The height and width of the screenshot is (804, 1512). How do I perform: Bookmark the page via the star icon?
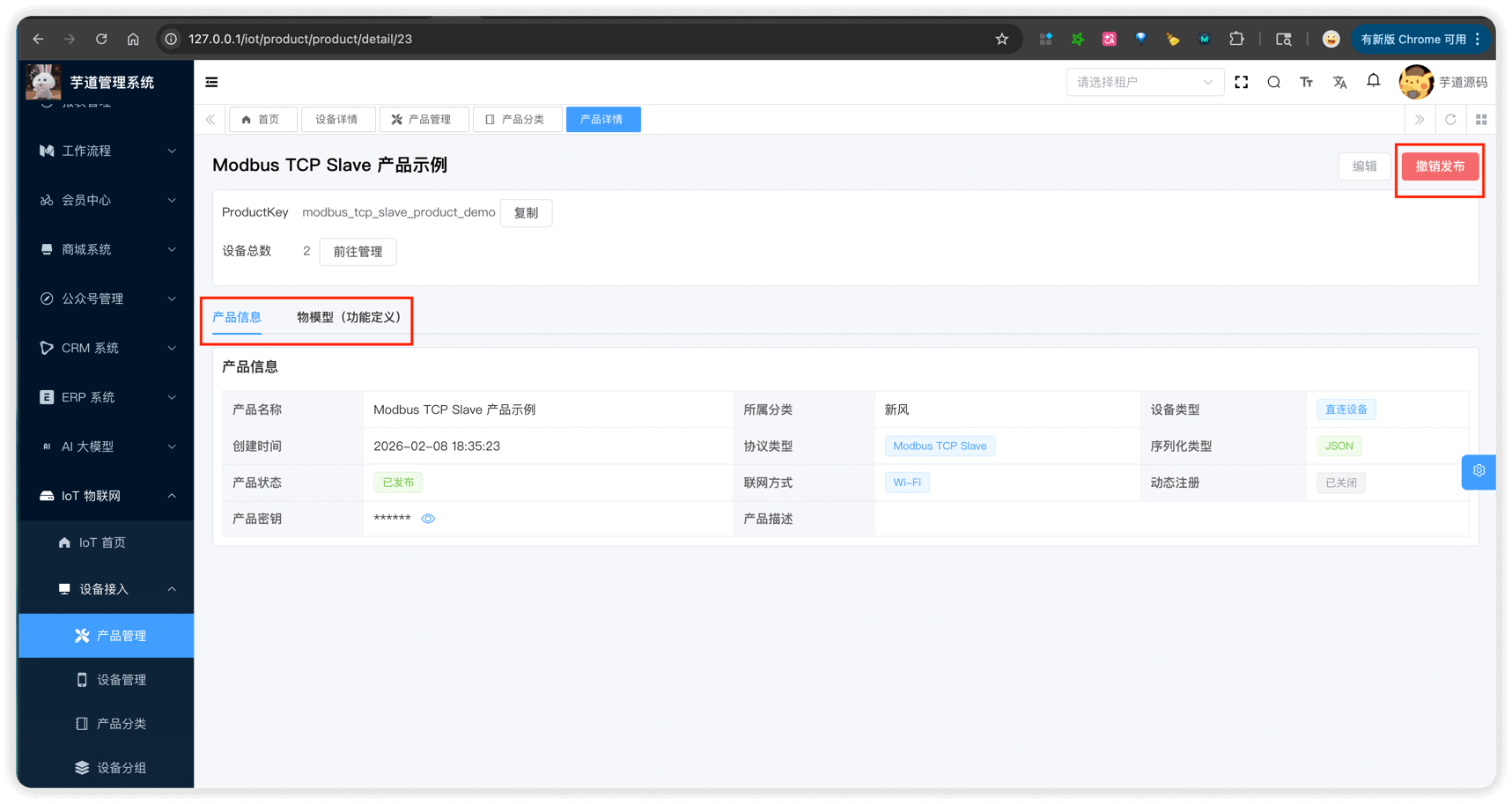[1001, 39]
